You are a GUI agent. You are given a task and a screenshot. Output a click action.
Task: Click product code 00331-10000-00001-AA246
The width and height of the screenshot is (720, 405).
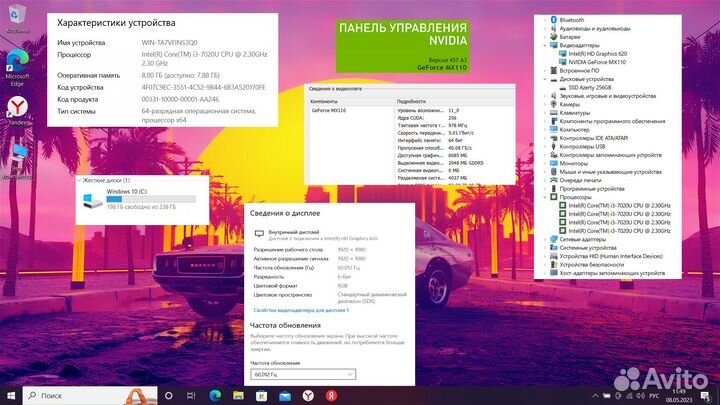(180, 99)
